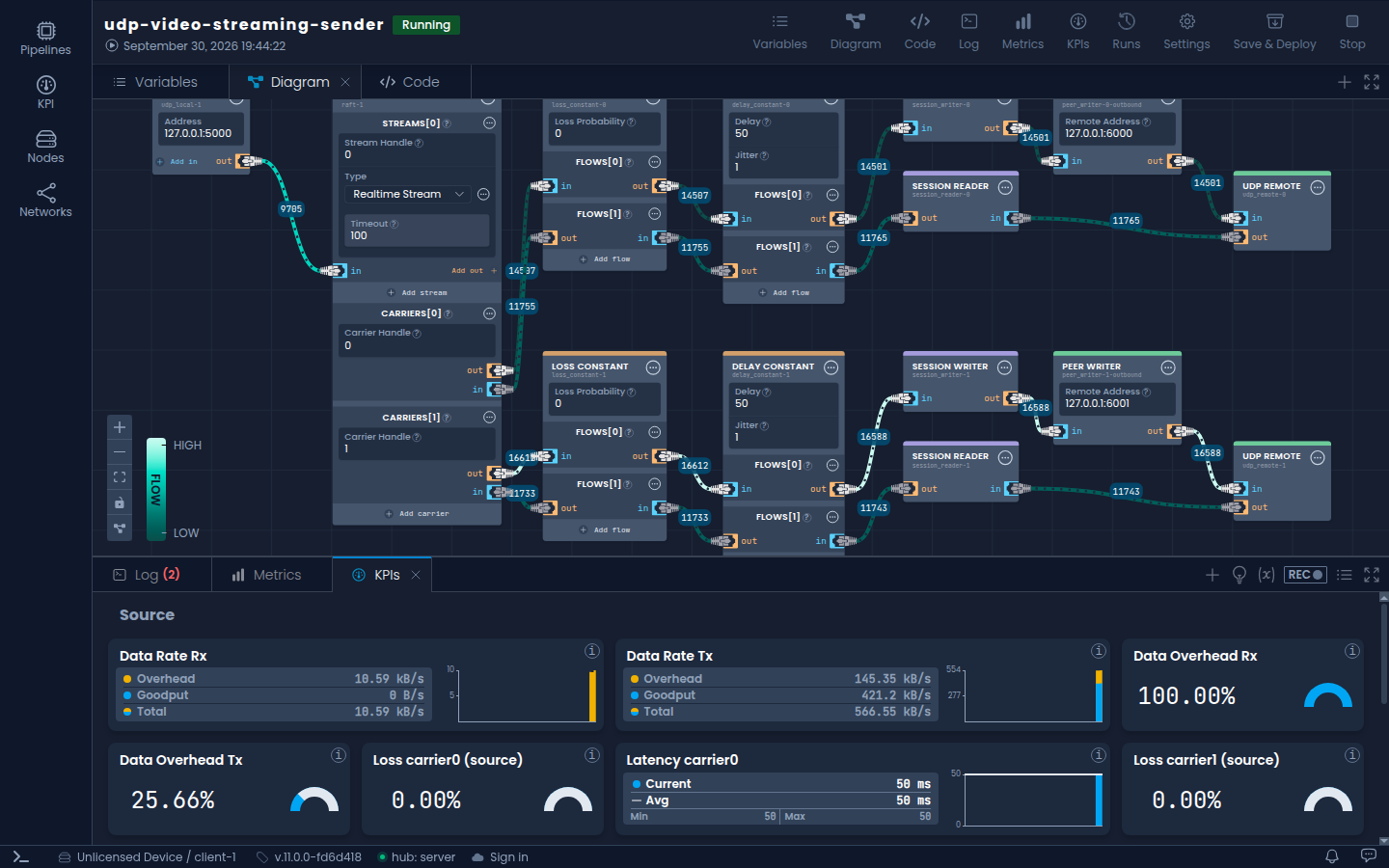Fit diagram to screen

(x=120, y=477)
